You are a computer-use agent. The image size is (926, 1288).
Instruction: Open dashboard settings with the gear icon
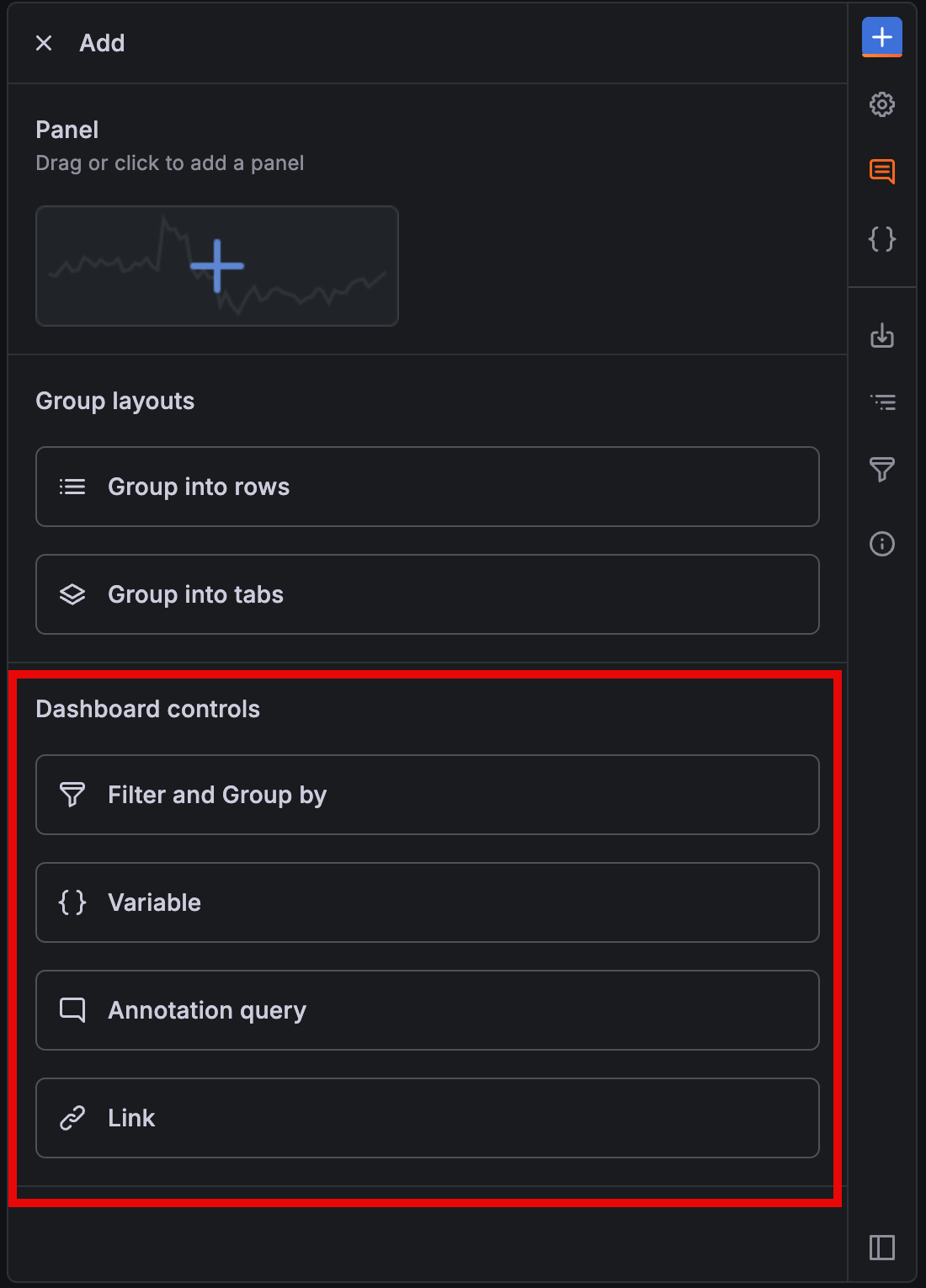(881, 104)
